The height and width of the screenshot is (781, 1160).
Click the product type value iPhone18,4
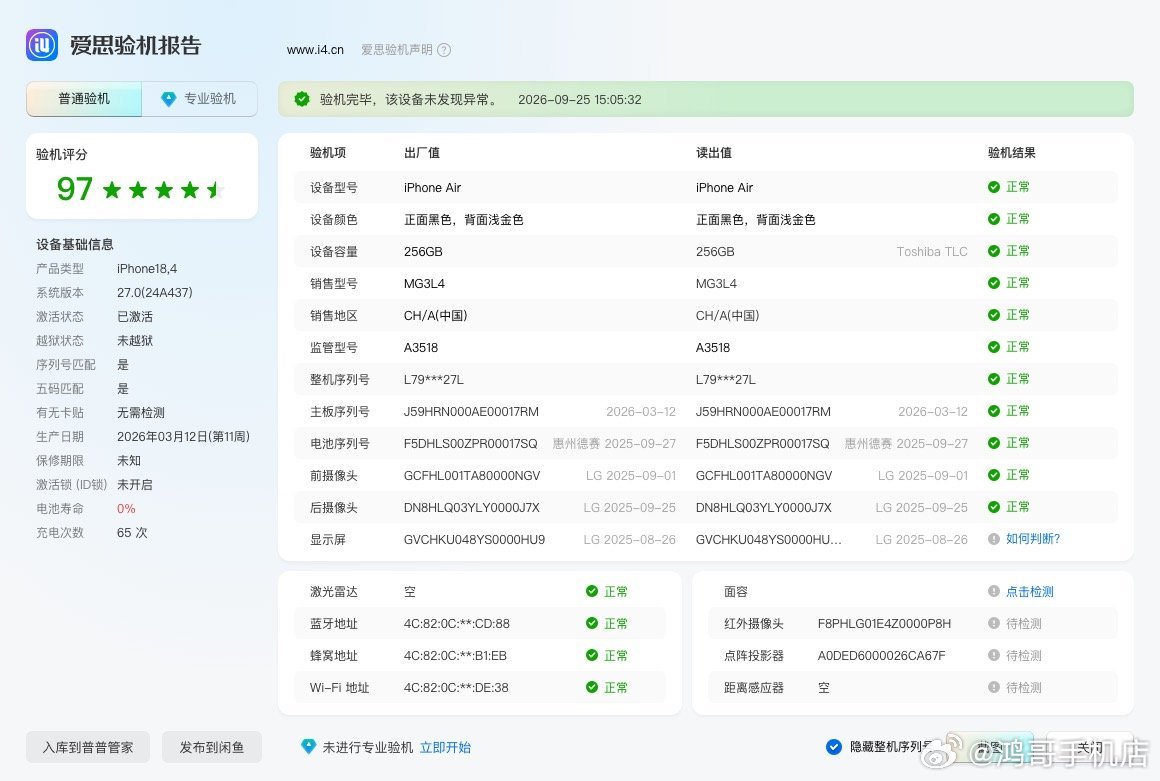tap(147, 268)
